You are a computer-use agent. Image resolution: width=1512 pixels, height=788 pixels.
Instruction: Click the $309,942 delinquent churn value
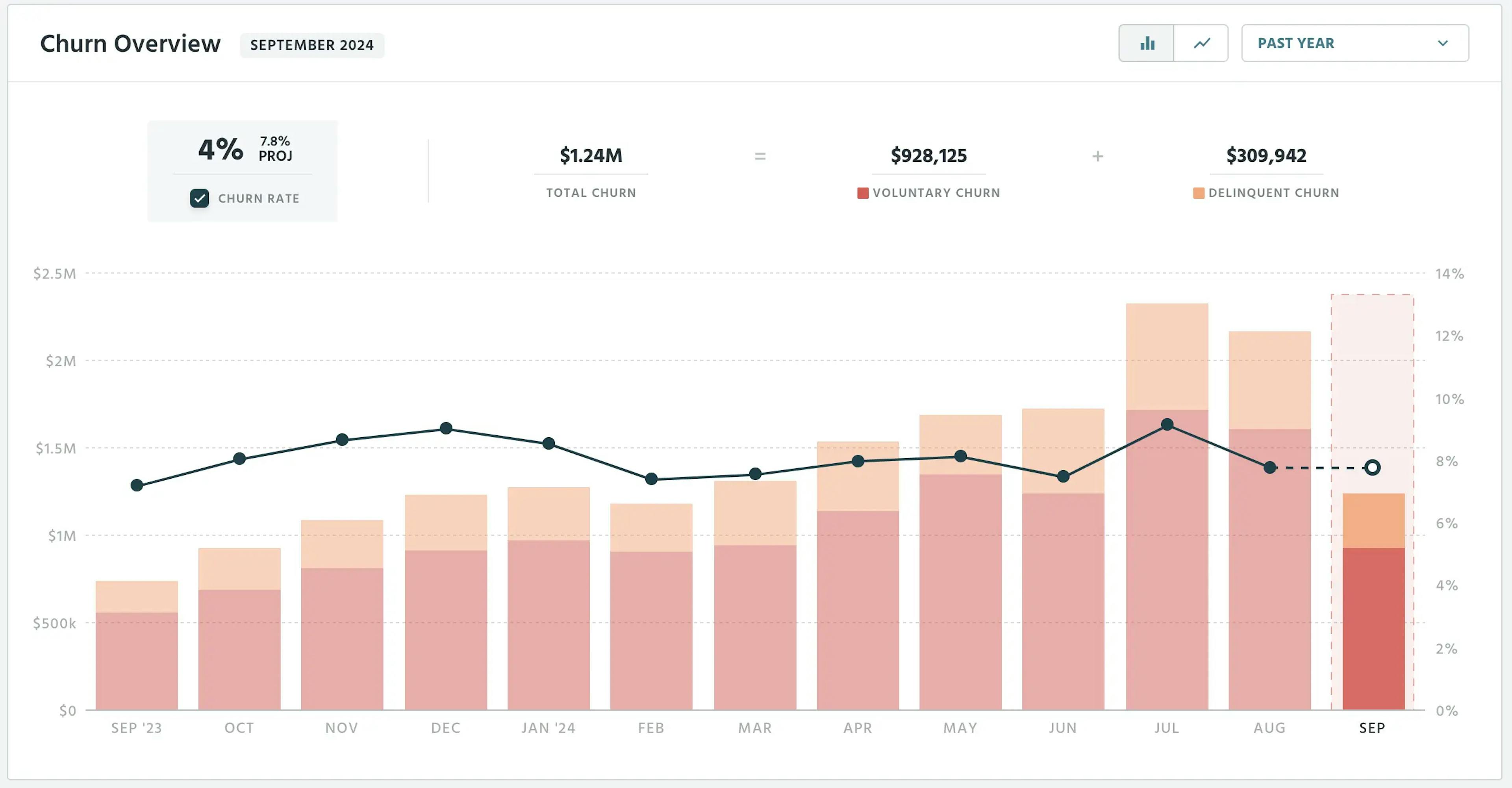click(x=1266, y=155)
